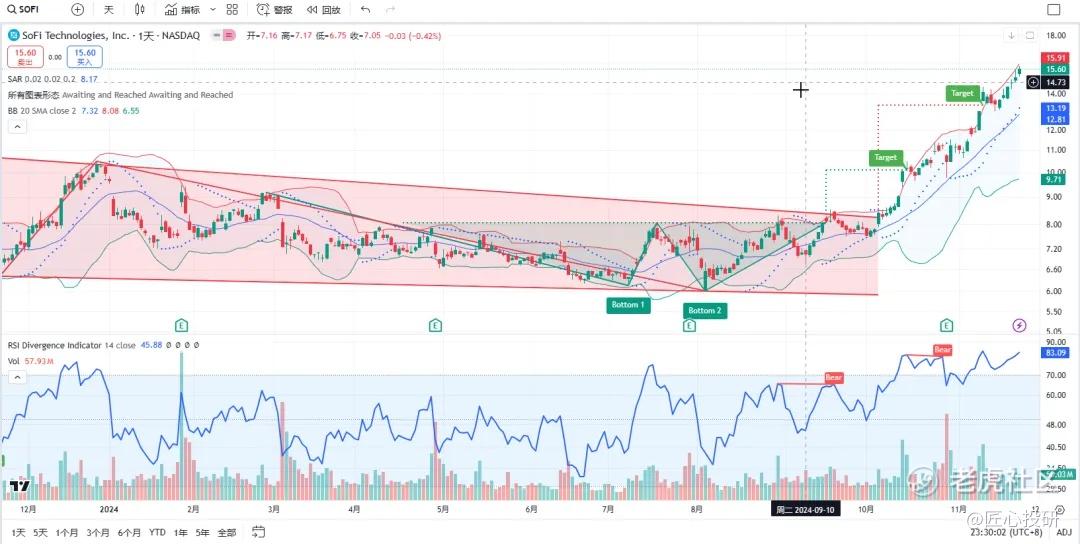Screen dimensions: 1080x544
Task: Open the earnings E marker near February
Action: (x=181, y=324)
